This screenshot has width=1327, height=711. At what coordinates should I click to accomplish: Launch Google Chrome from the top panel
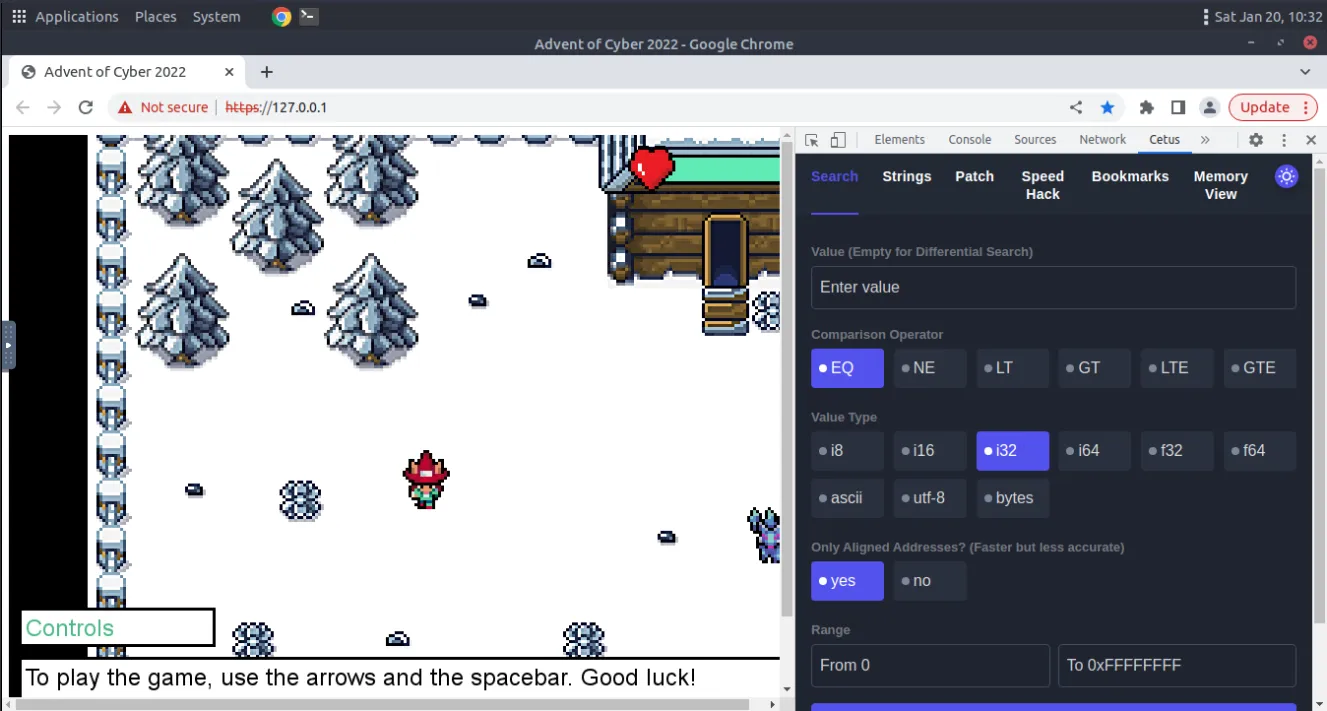click(x=282, y=16)
